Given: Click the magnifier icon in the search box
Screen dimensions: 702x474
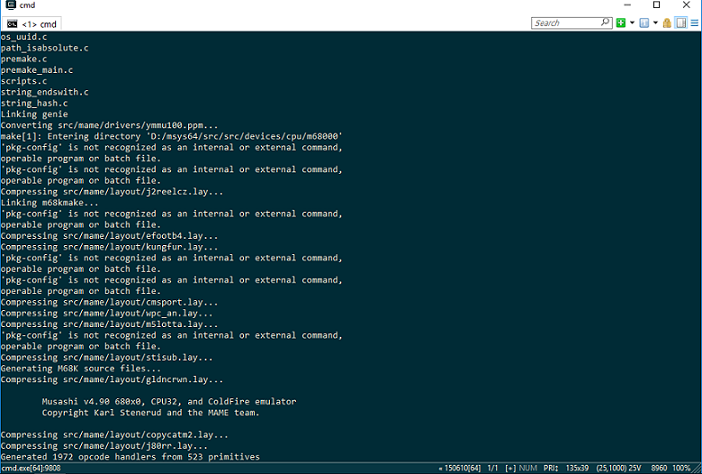Looking at the screenshot, I should click(607, 22).
